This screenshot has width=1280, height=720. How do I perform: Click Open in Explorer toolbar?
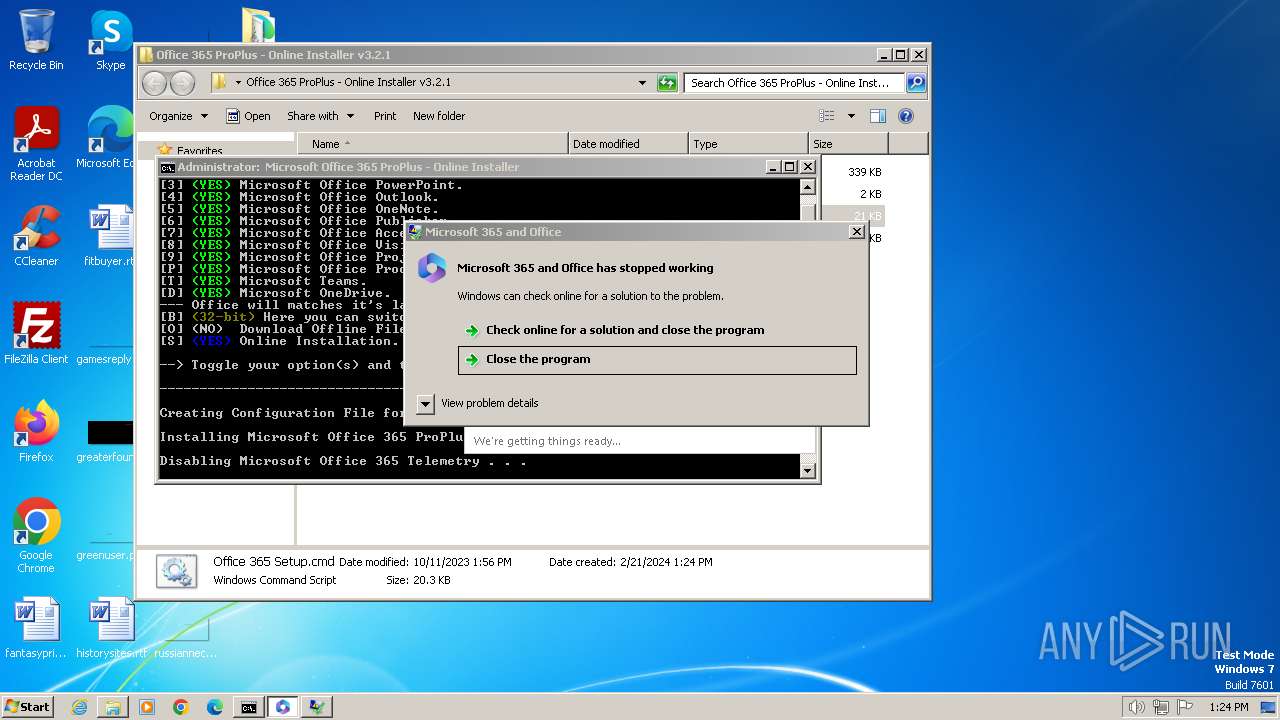tap(248, 116)
